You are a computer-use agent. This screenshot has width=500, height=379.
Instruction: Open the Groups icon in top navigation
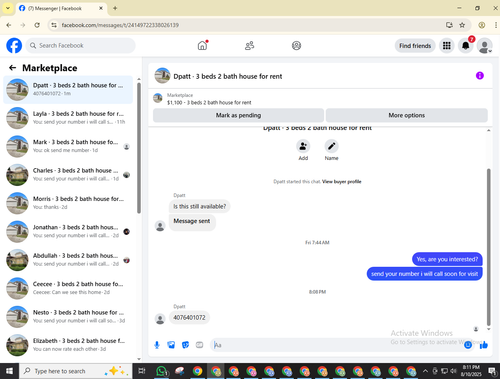296,45
